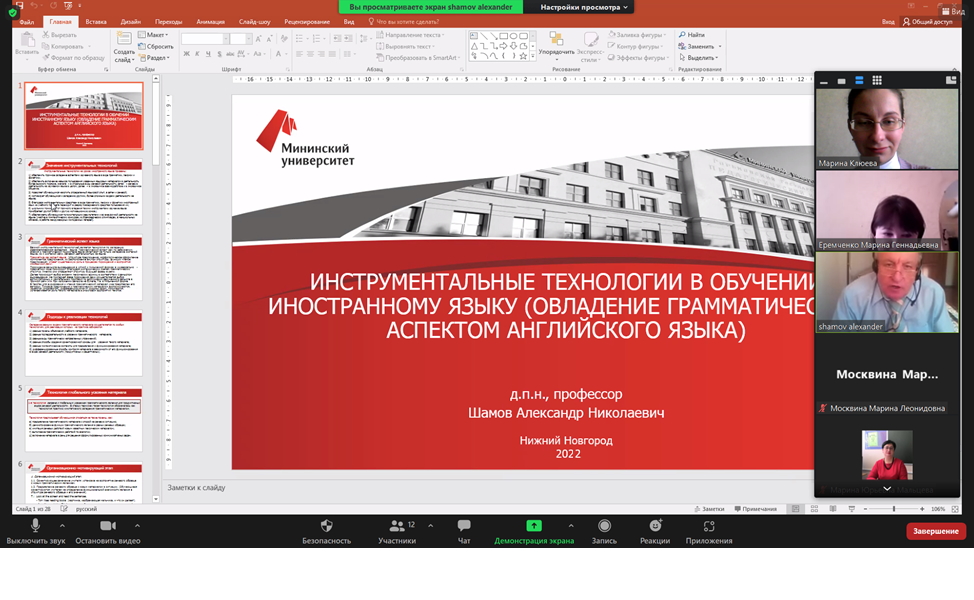The height and width of the screenshot is (600, 974).
Task: Open the Раздел section dropdown
Action: click(153, 58)
